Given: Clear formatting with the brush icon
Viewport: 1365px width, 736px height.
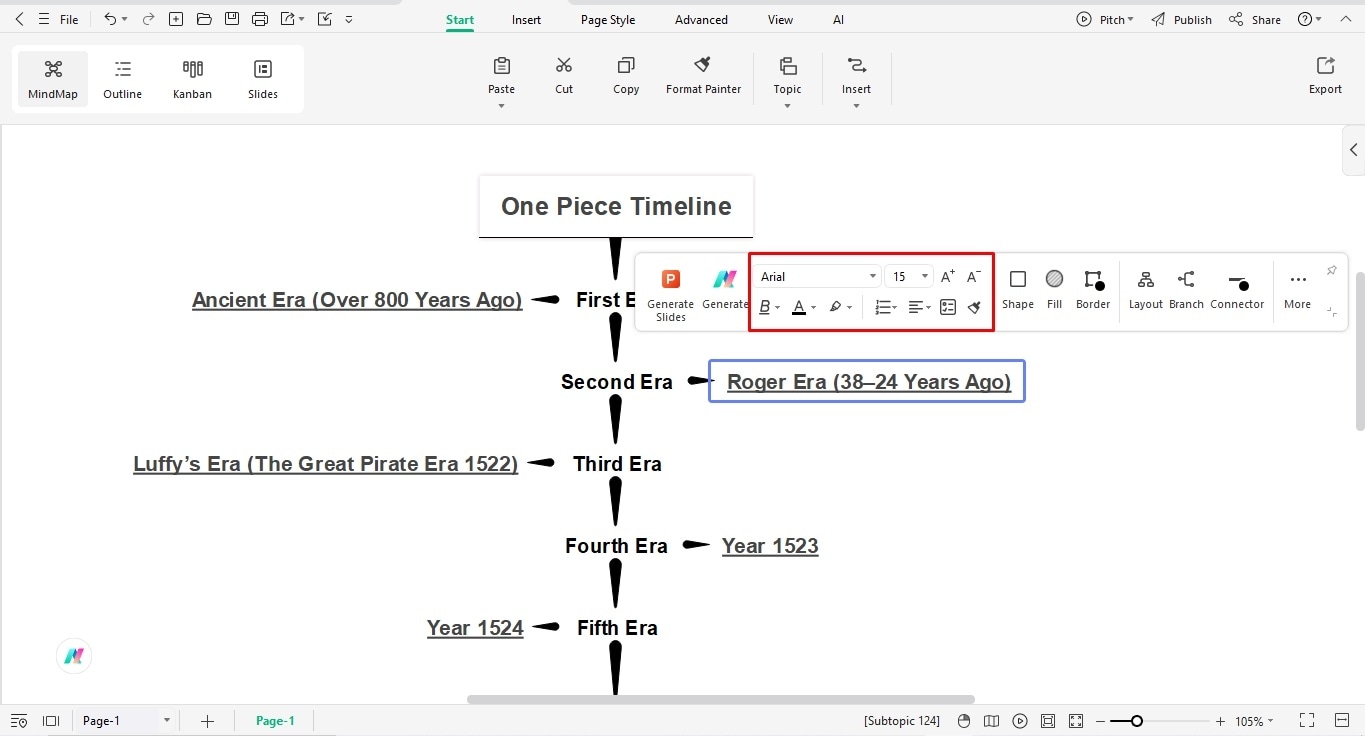Looking at the screenshot, I should pos(974,307).
